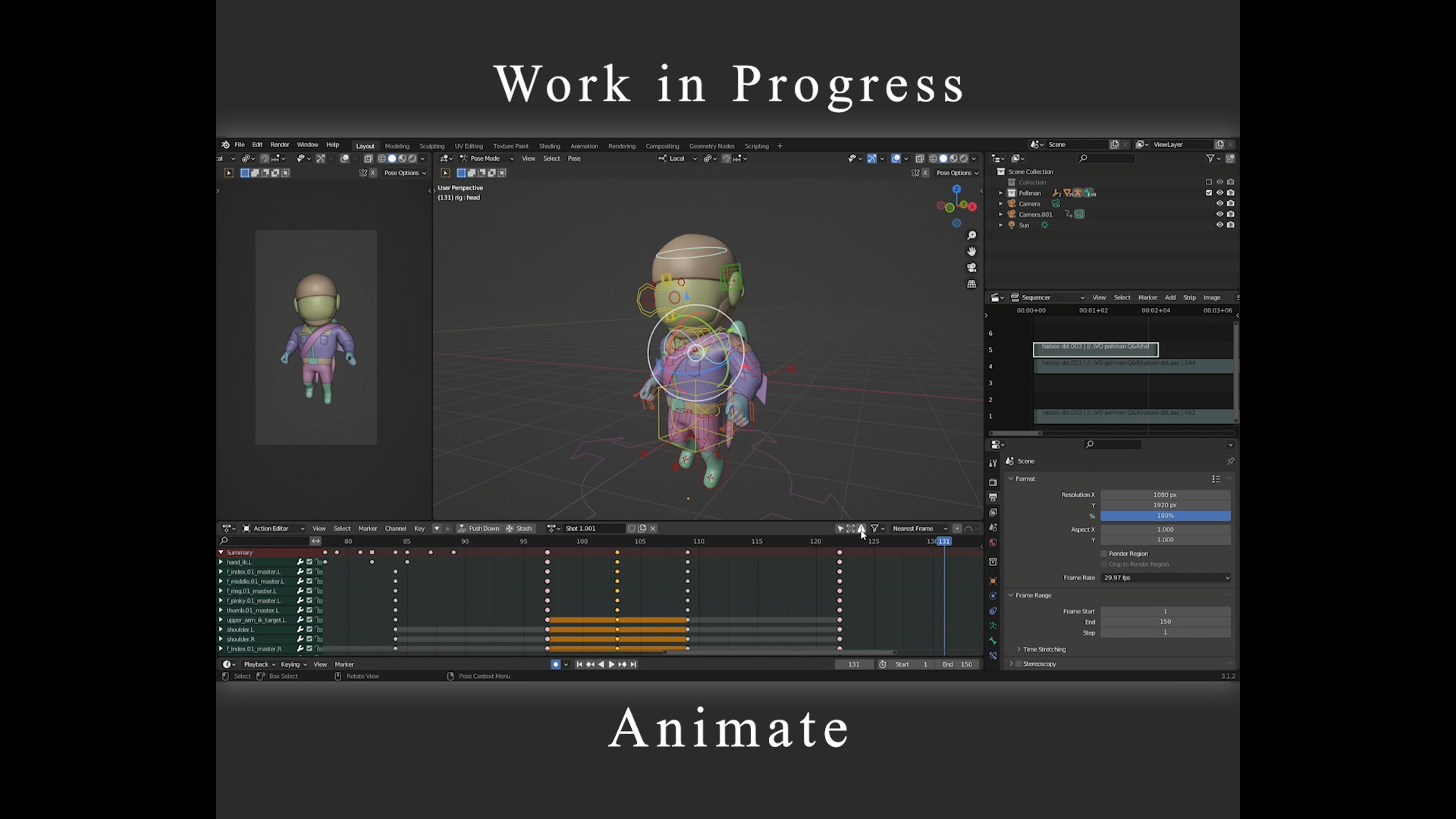The height and width of the screenshot is (819, 1456).
Task: Open the Render properties tab icon
Action: [x=993, y=482]
